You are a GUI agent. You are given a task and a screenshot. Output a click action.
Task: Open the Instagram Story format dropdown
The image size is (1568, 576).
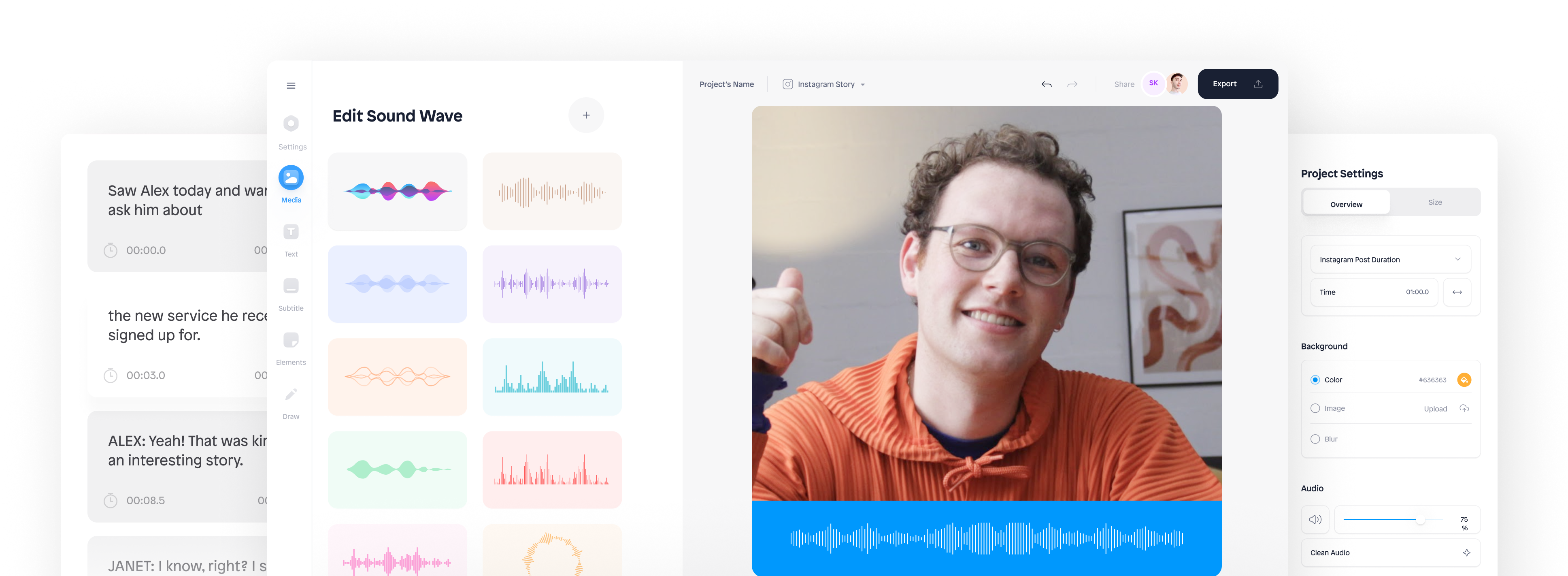tap(824, 84)
